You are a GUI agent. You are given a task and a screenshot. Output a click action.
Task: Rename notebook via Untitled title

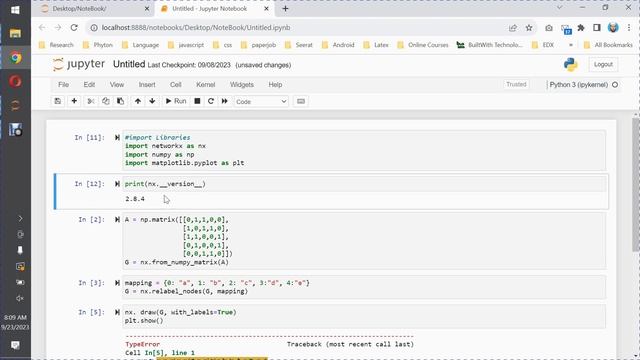click(x=129, y=64)
